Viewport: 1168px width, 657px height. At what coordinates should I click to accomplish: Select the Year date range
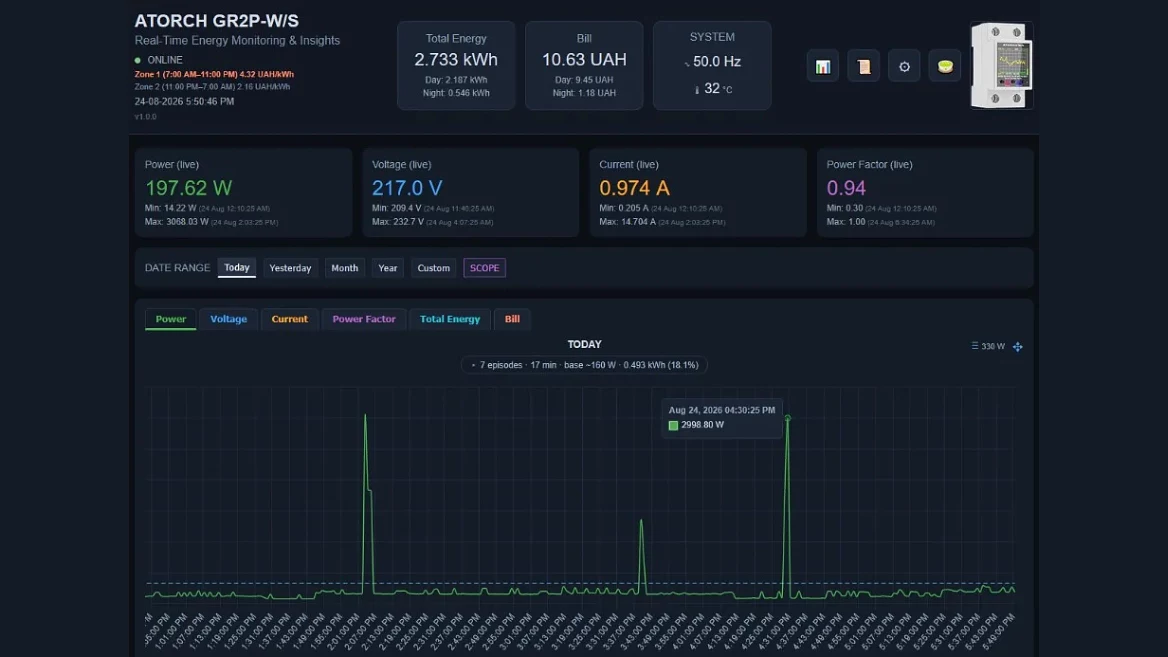pos(388,268)
